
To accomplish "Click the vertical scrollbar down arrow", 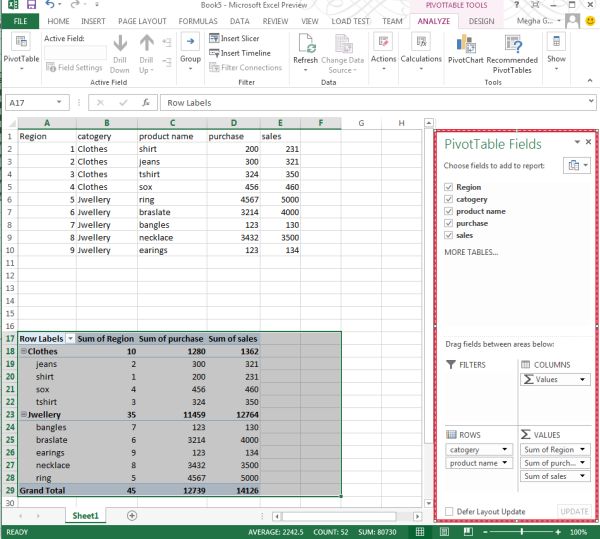I will pyautogui.click(x=429, y=503).
